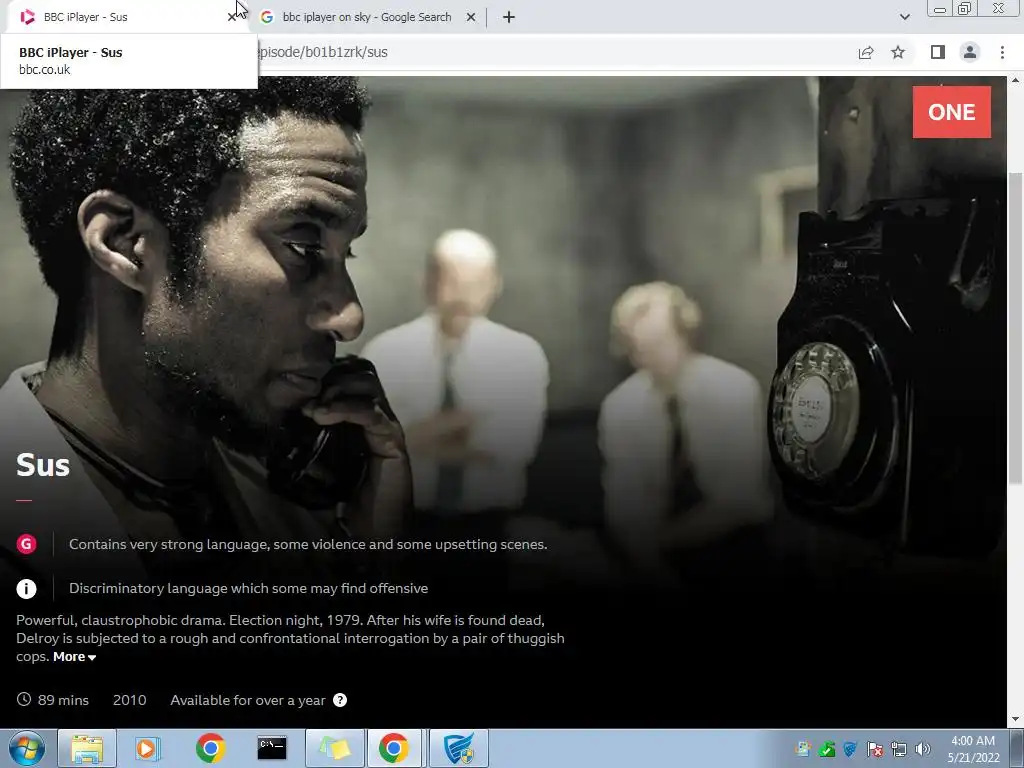Open the blue shield taskbar application

coord(458,748)
